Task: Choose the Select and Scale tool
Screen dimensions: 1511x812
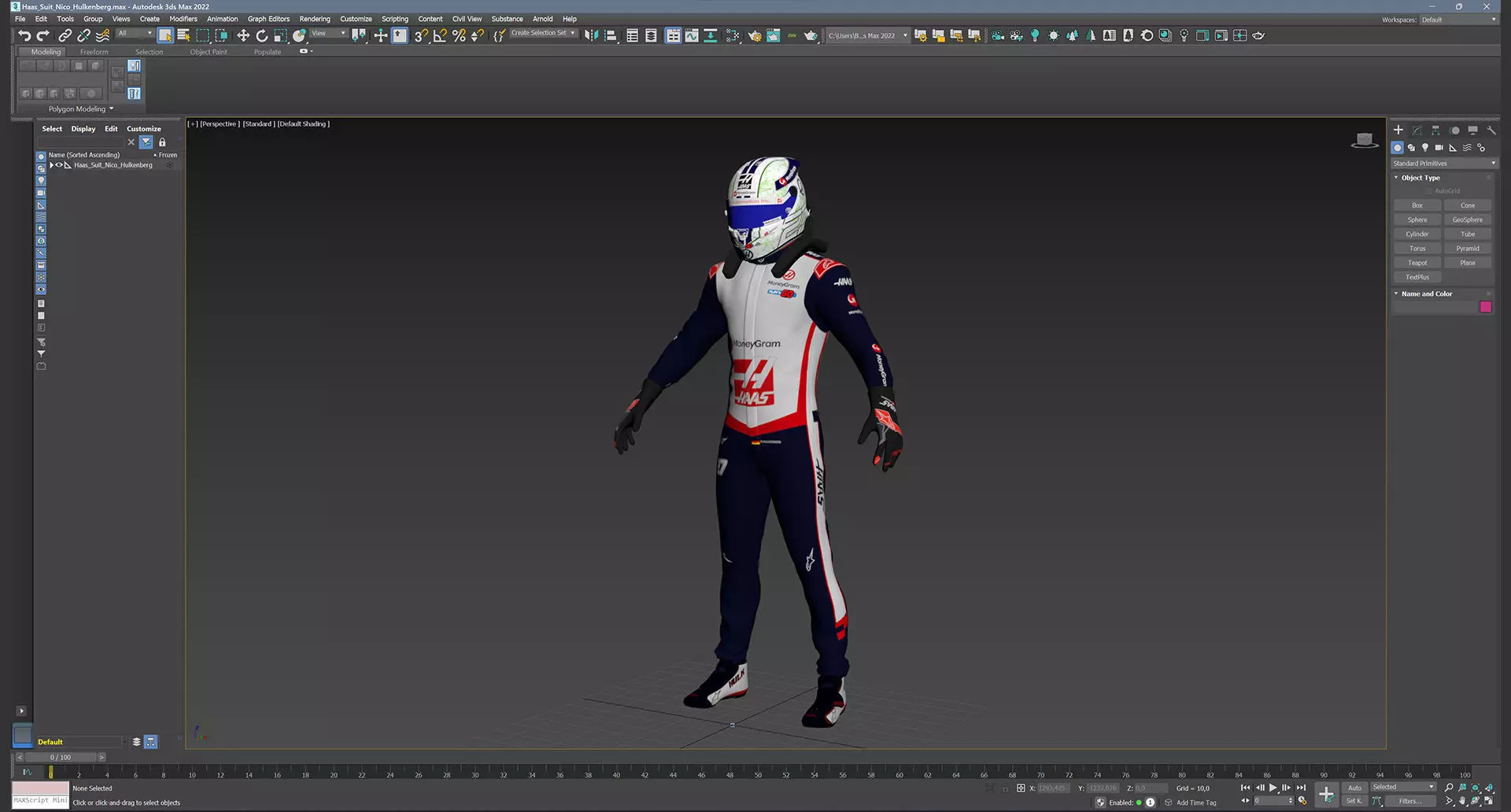Action: coord(280,35)
